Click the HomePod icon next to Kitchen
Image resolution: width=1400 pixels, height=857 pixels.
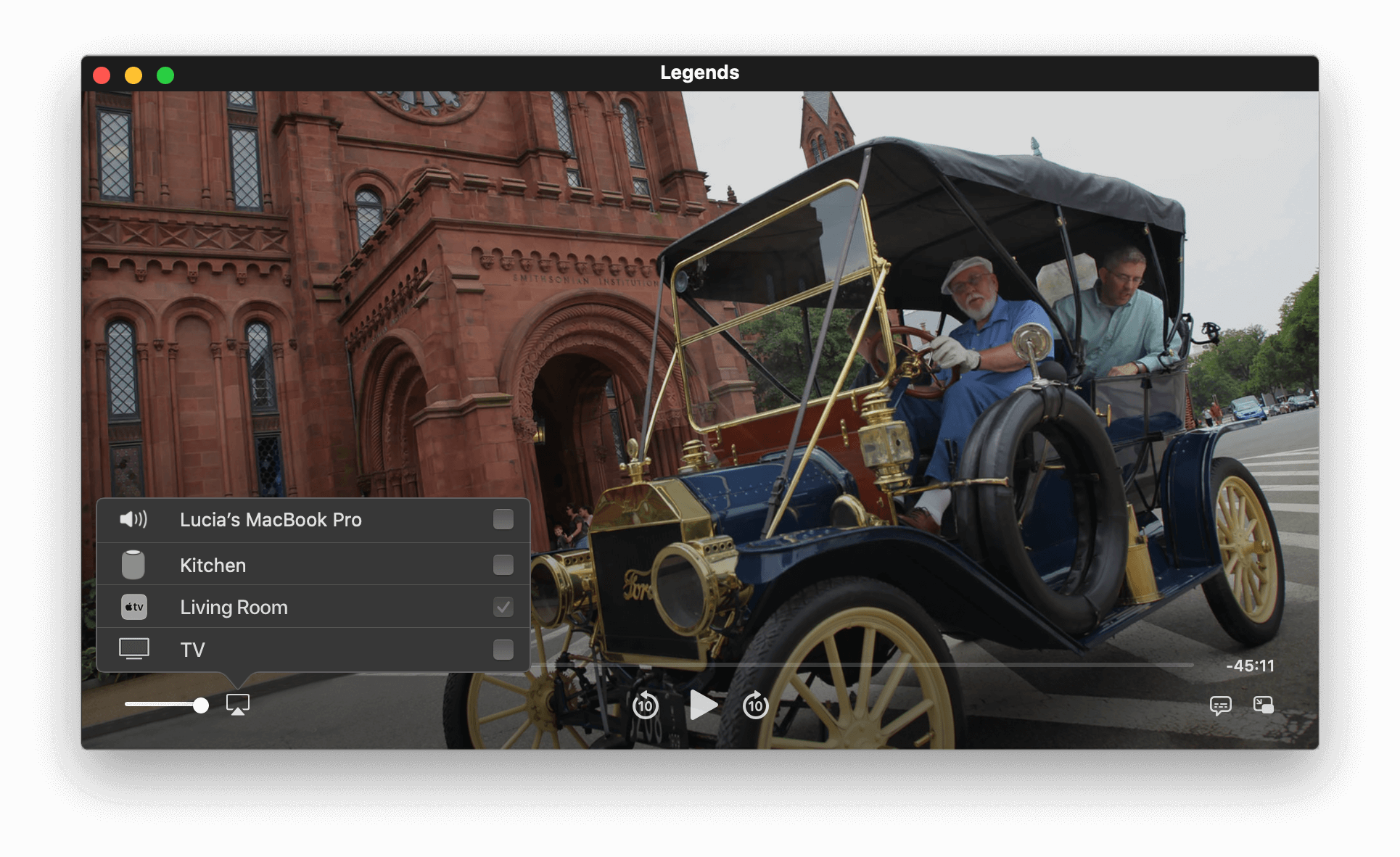point(133,565)
